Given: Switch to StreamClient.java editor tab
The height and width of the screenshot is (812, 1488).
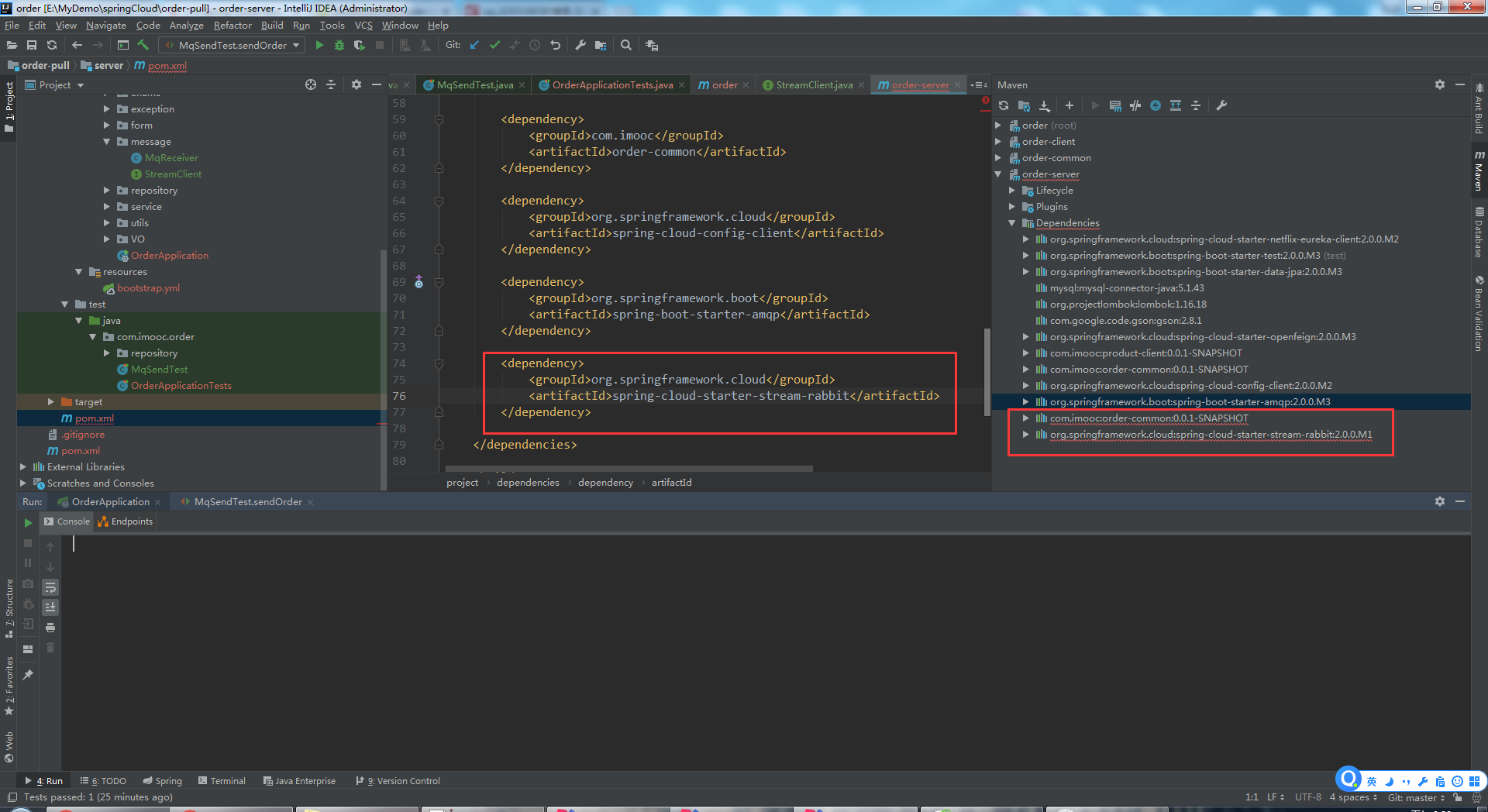Looking at the screenshot, I should pyautogui.click(x=813, y=85).
